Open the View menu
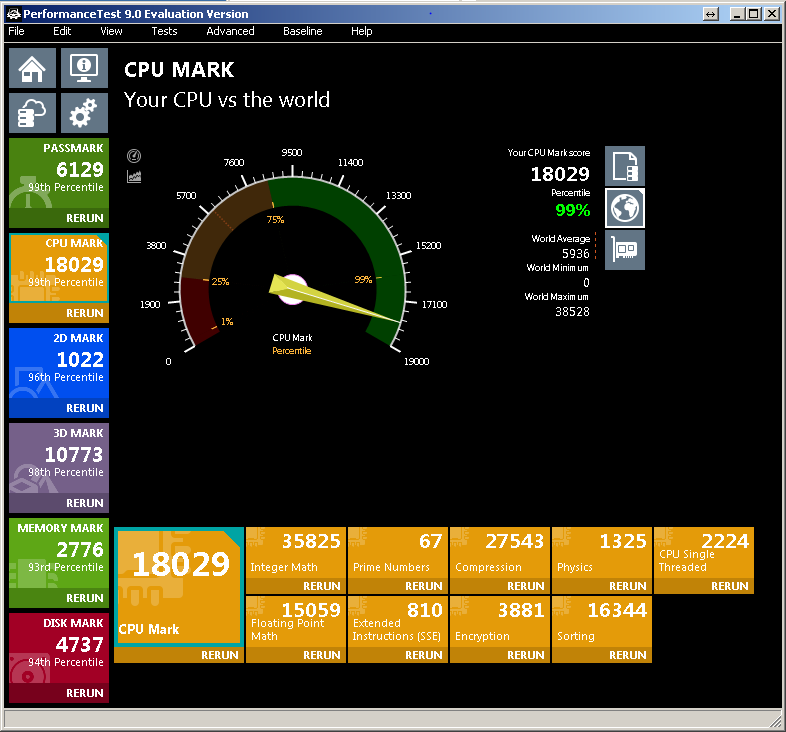 coord(111,31)
